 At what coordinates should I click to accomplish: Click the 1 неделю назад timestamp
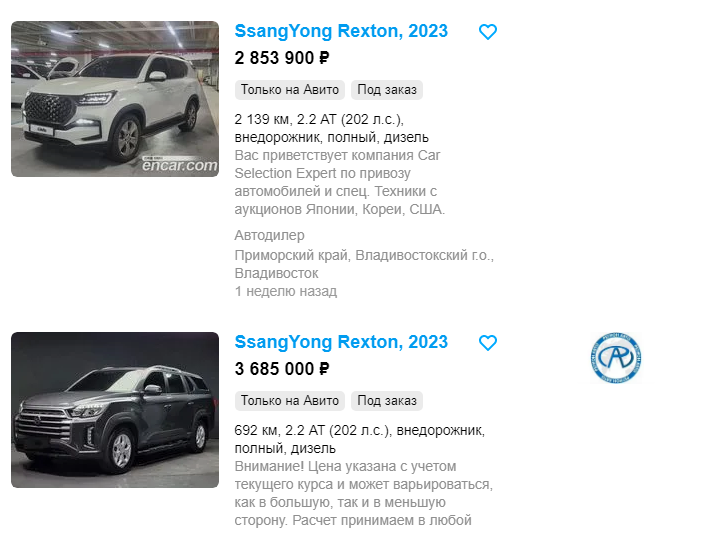click(x=286, y=291)
